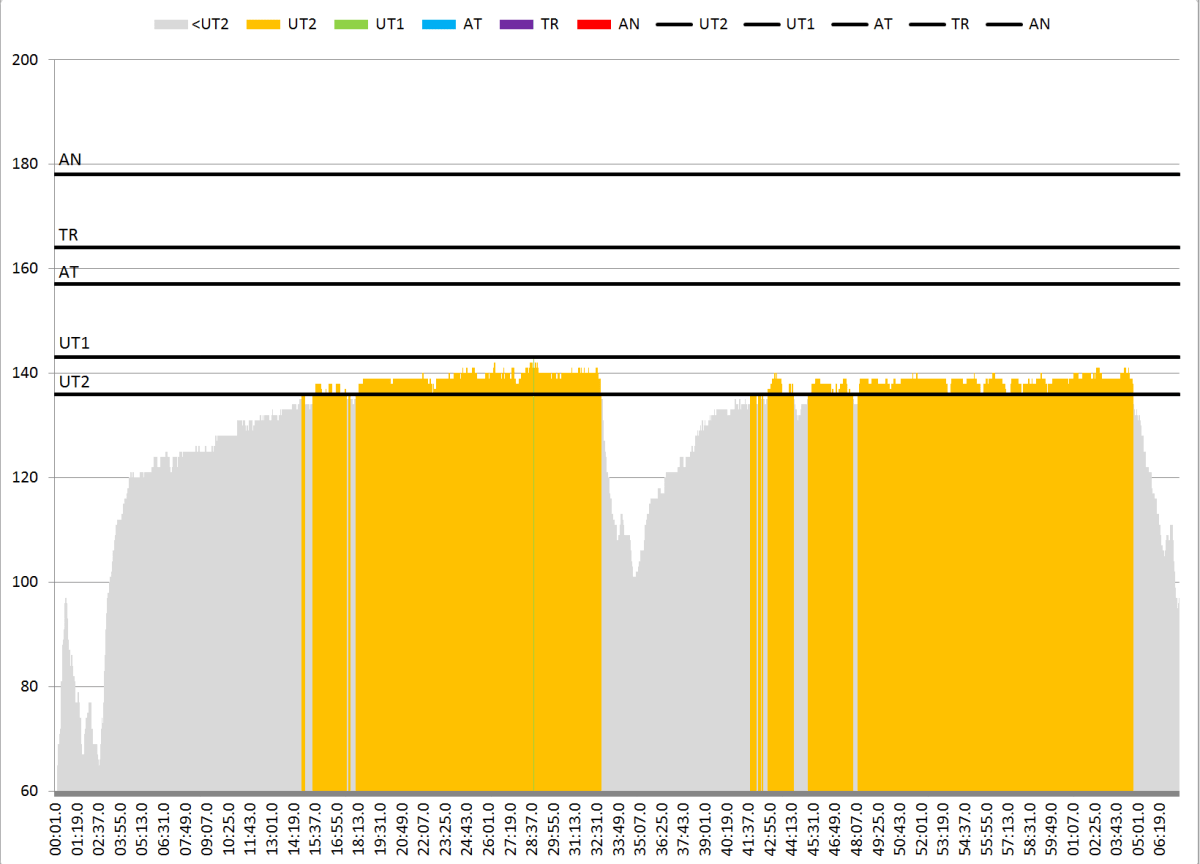This screenshot has width=1200, height=864.
Task: Select the UT1 threshold label inside the plot
Action: tap(74, 344)
